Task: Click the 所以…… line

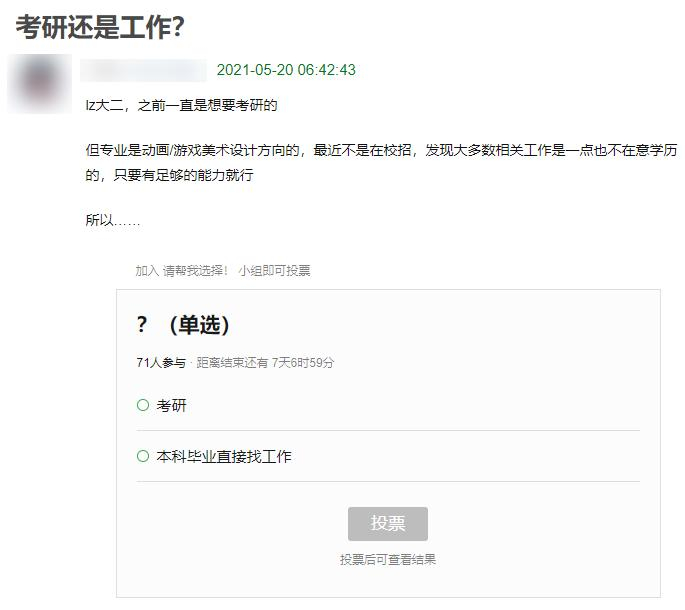Action: click(112, 220)
